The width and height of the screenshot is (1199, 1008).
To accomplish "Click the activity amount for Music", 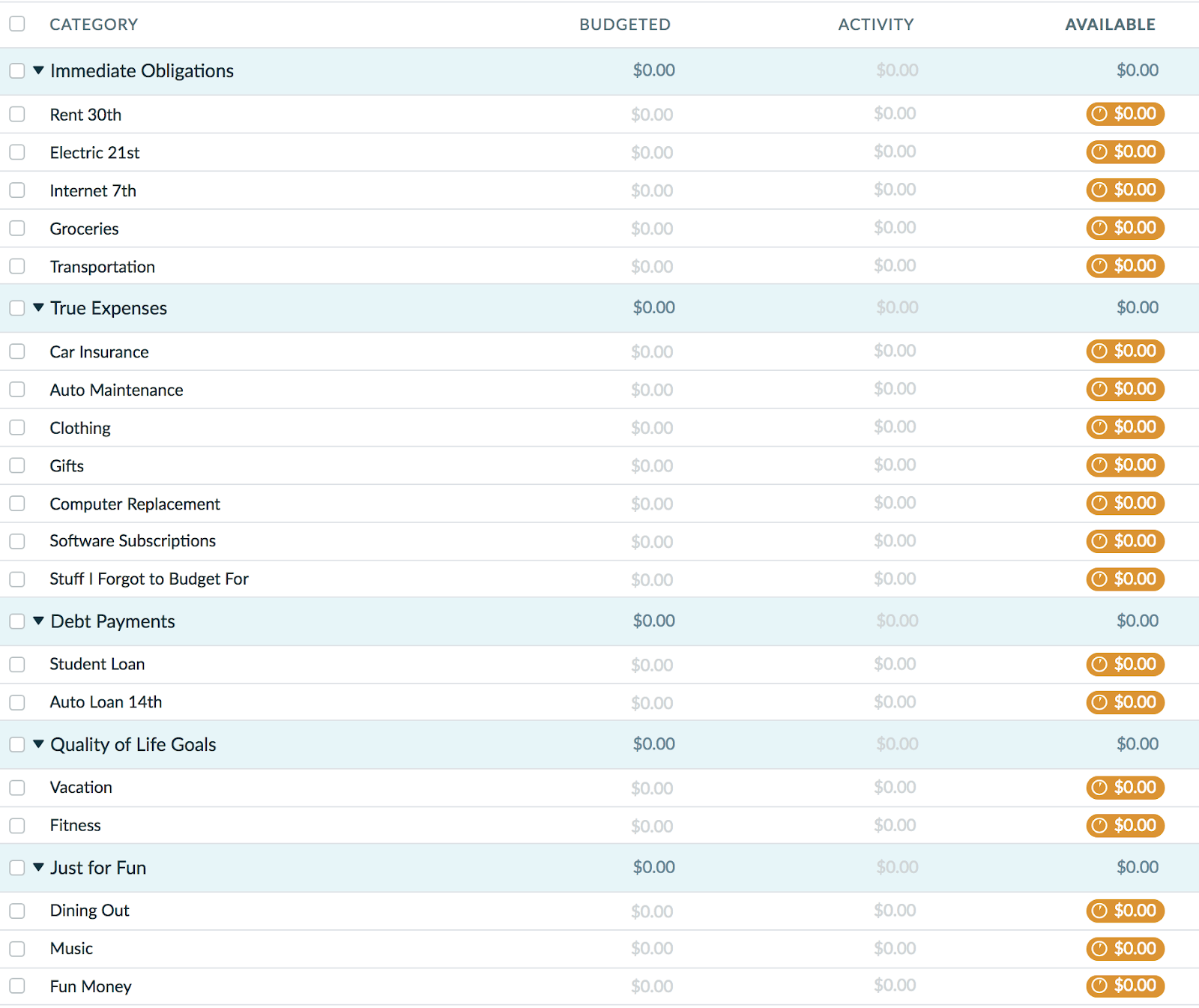I will click(x=895, y=948).
